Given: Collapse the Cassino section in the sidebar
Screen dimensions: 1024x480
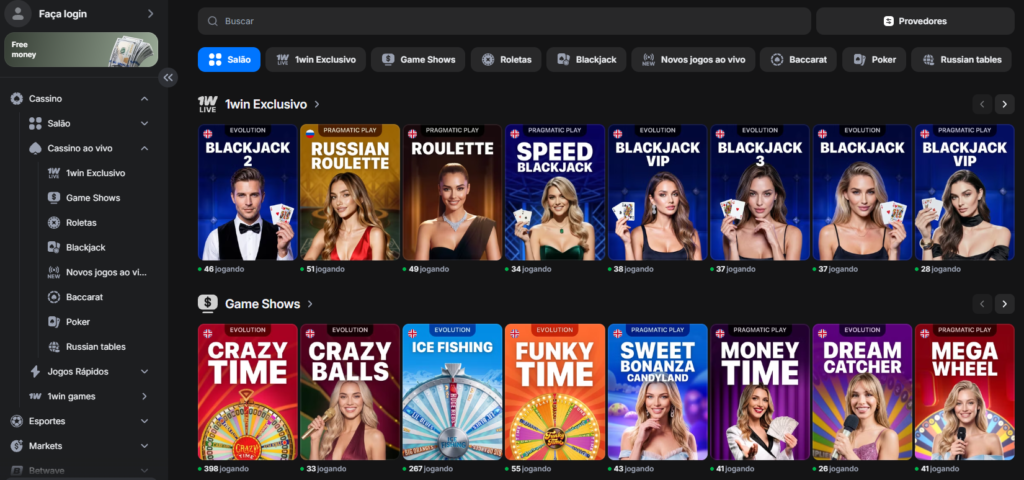Looking at the screenshot, I should [x=144, y=99].
